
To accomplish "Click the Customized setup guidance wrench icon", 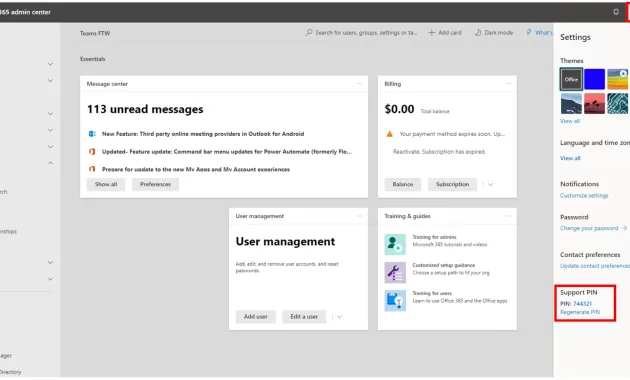I will coord(395,272).
